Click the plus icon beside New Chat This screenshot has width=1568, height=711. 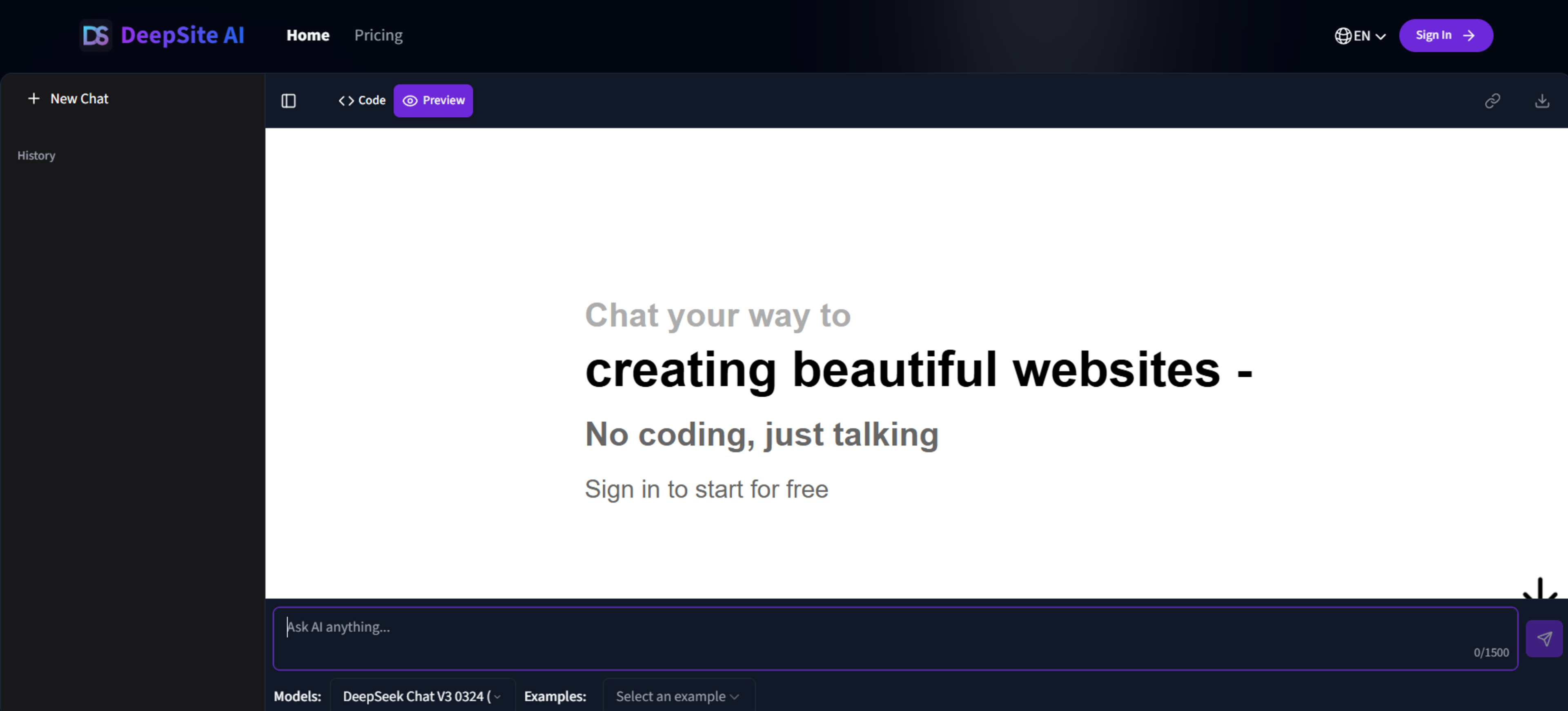[34, 98]
